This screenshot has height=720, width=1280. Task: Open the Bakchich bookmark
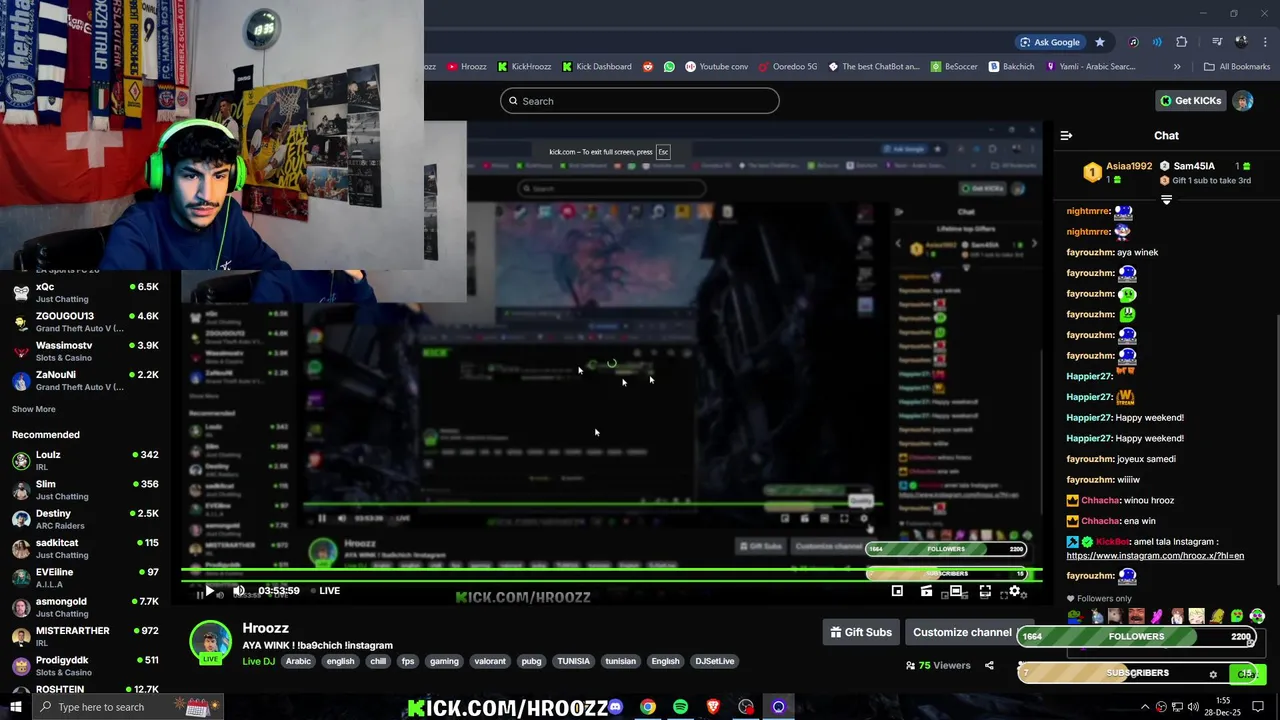point(1011,67)
